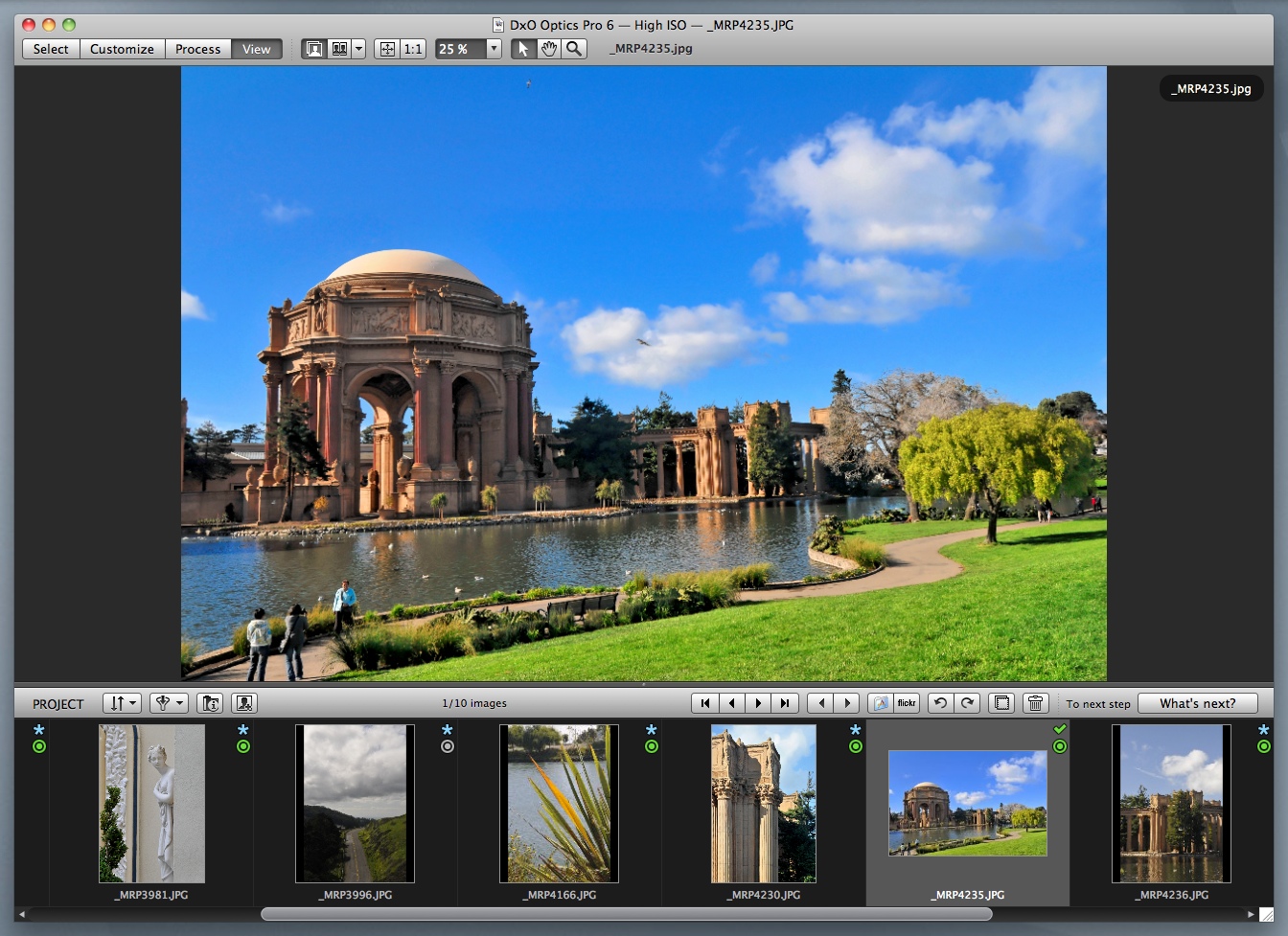Image resolution: width=1288 pixels, height=936 pixels.
Task: Click the trash icon to remove image
Action: click(x=1035, y=703)
